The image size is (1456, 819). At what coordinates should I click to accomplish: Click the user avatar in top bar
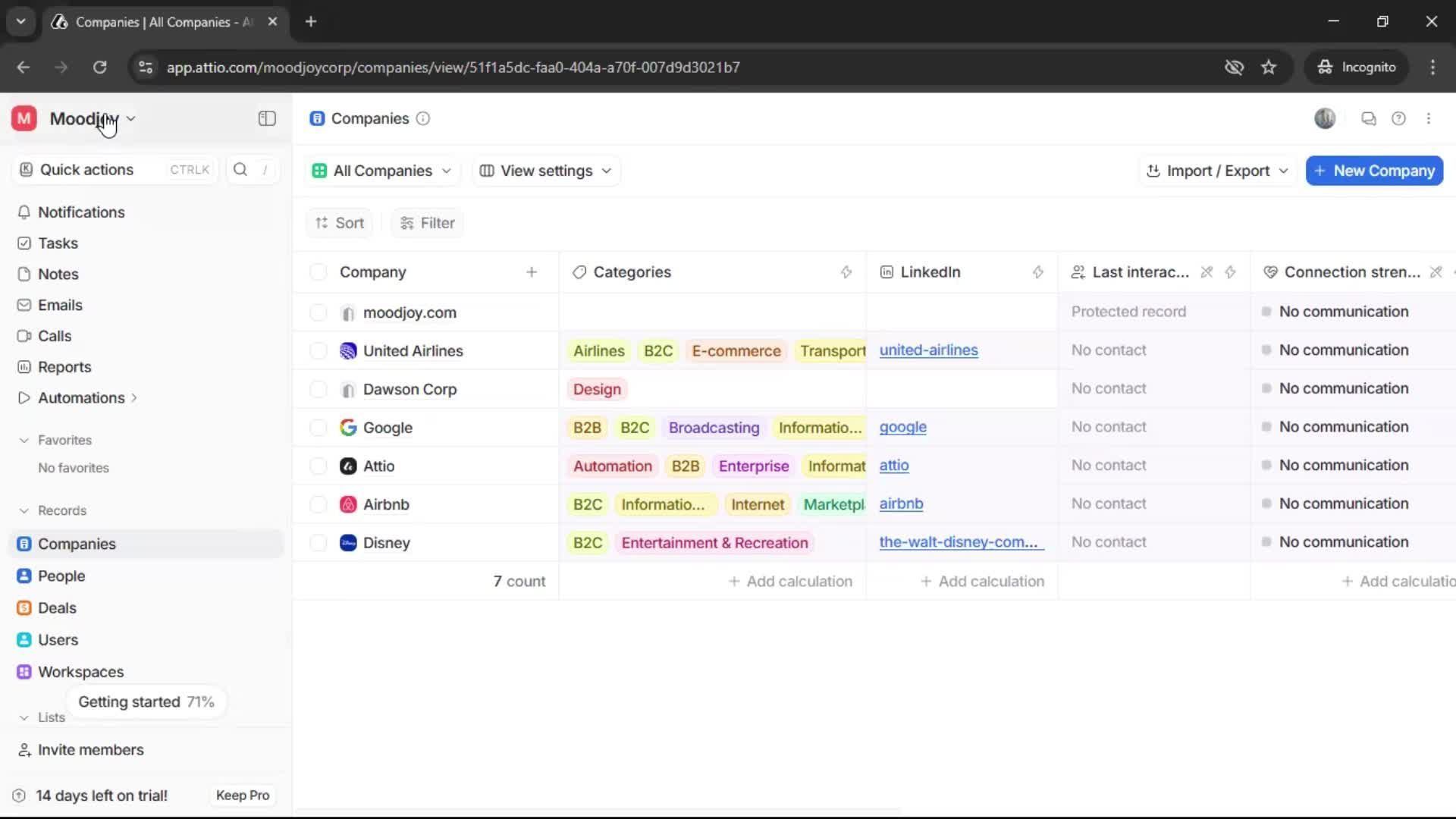(x=1324, y=118)
